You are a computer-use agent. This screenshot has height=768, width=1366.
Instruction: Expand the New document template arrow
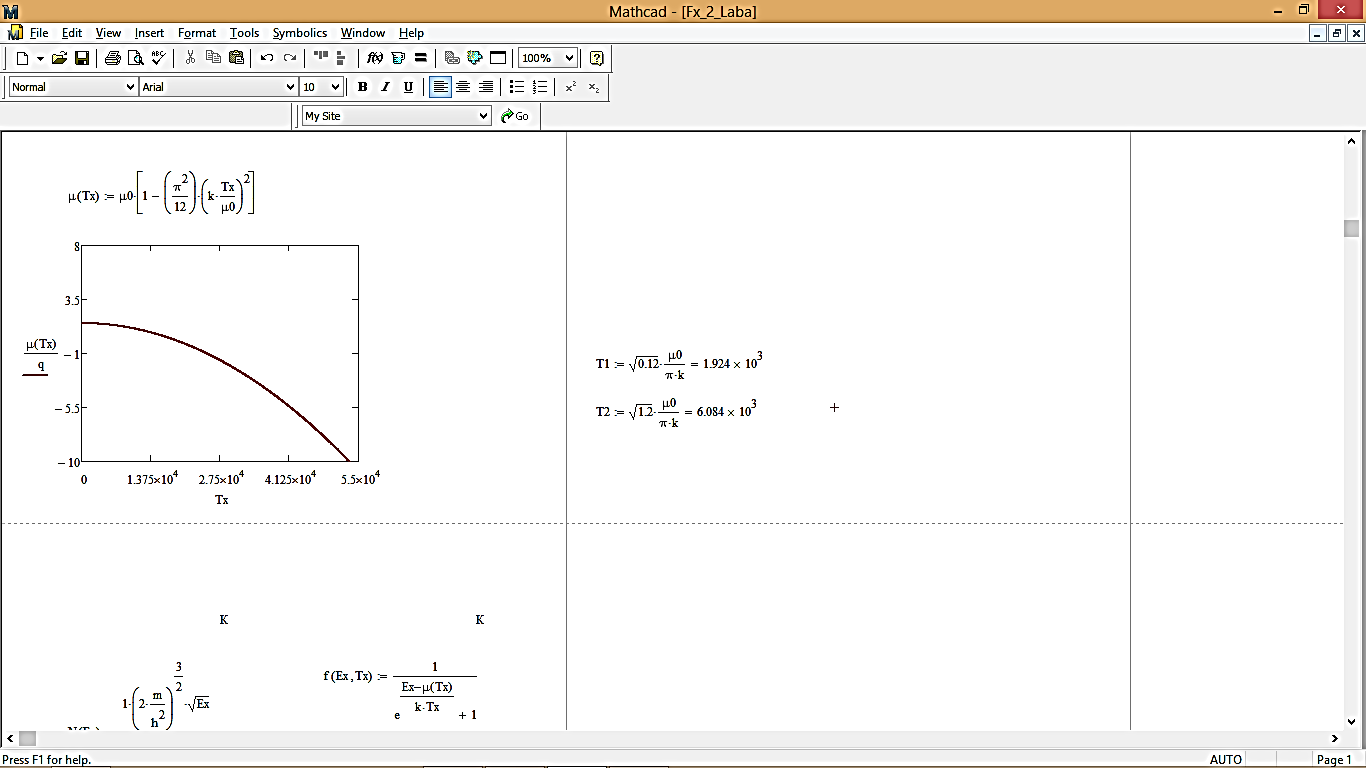(x=40, y=58)
